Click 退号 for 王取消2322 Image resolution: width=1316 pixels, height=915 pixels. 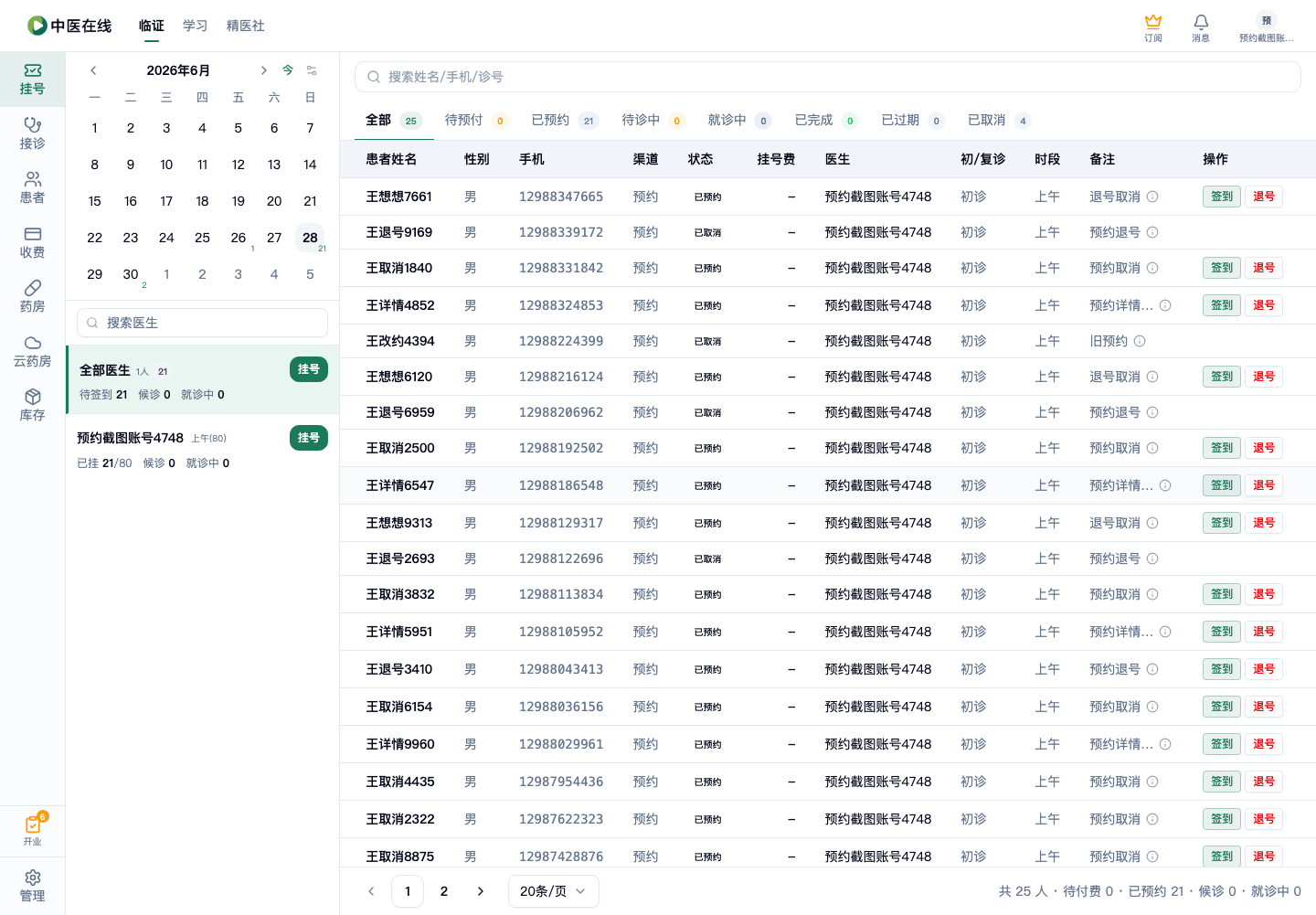click(x=1264, y=819)
